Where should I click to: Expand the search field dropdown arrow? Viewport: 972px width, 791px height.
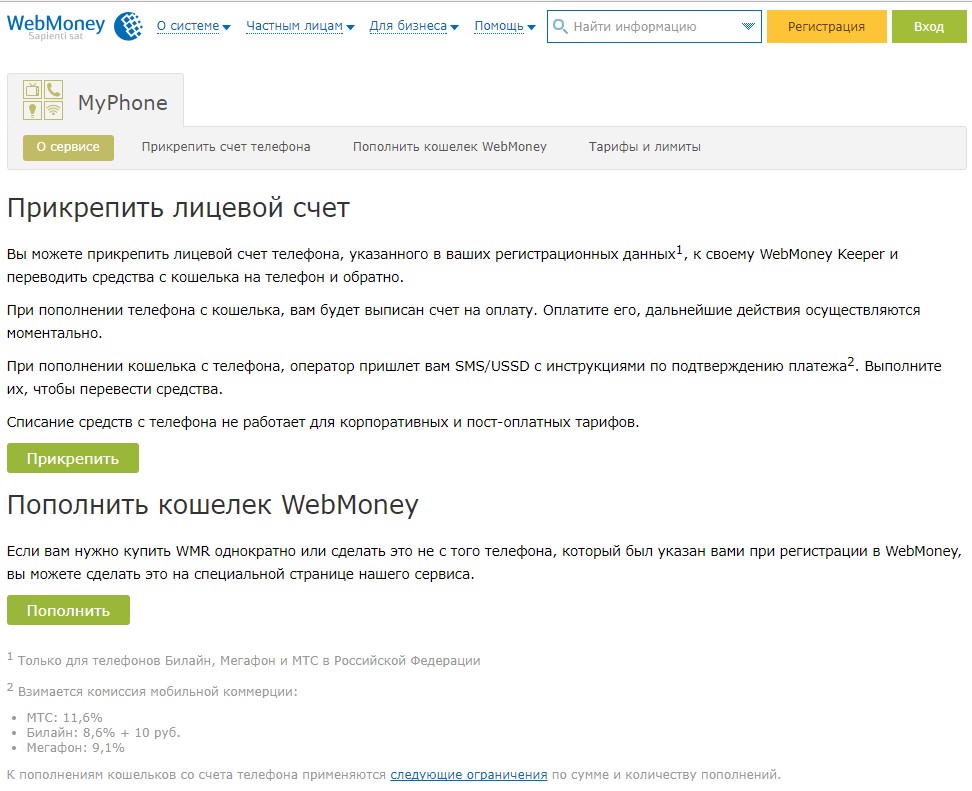pos(748,27)
